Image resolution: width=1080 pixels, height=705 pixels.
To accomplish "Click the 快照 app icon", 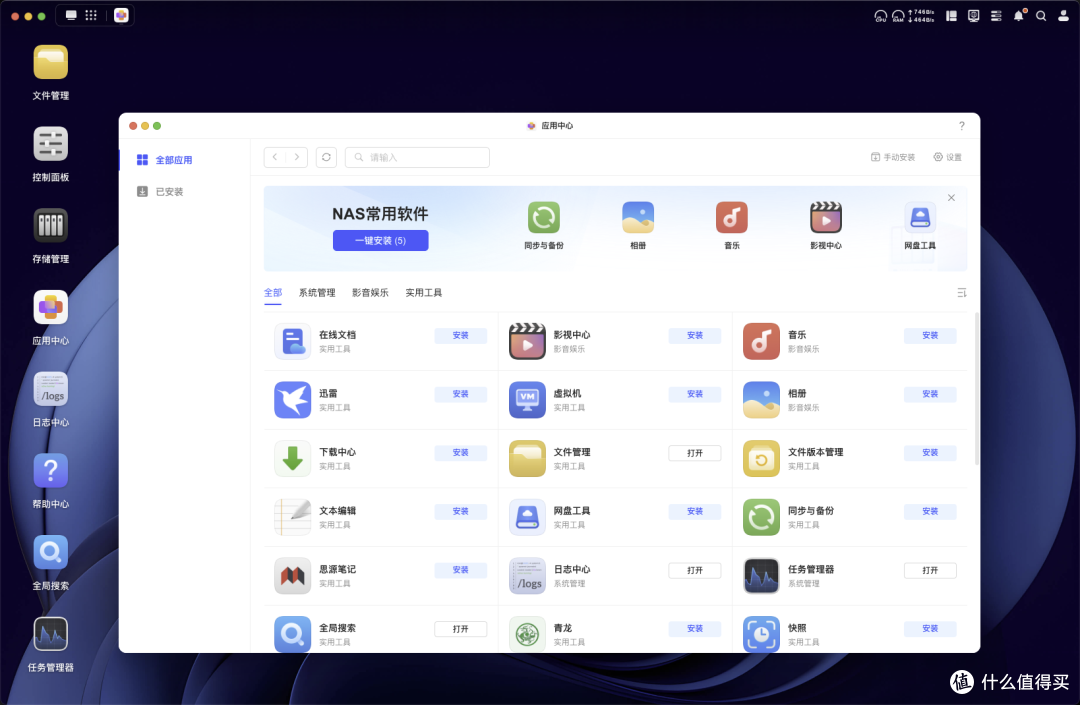I will [x=761, y=634].
